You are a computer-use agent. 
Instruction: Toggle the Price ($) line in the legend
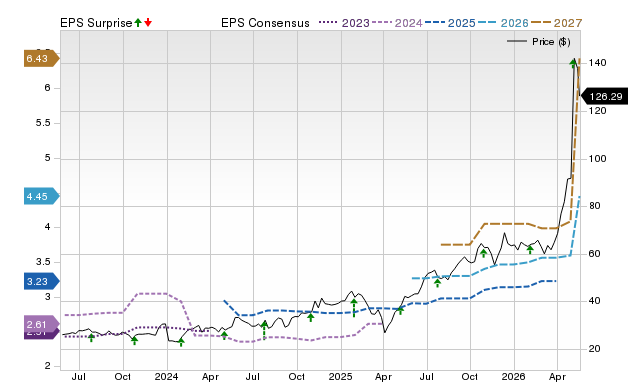[538, 42]
